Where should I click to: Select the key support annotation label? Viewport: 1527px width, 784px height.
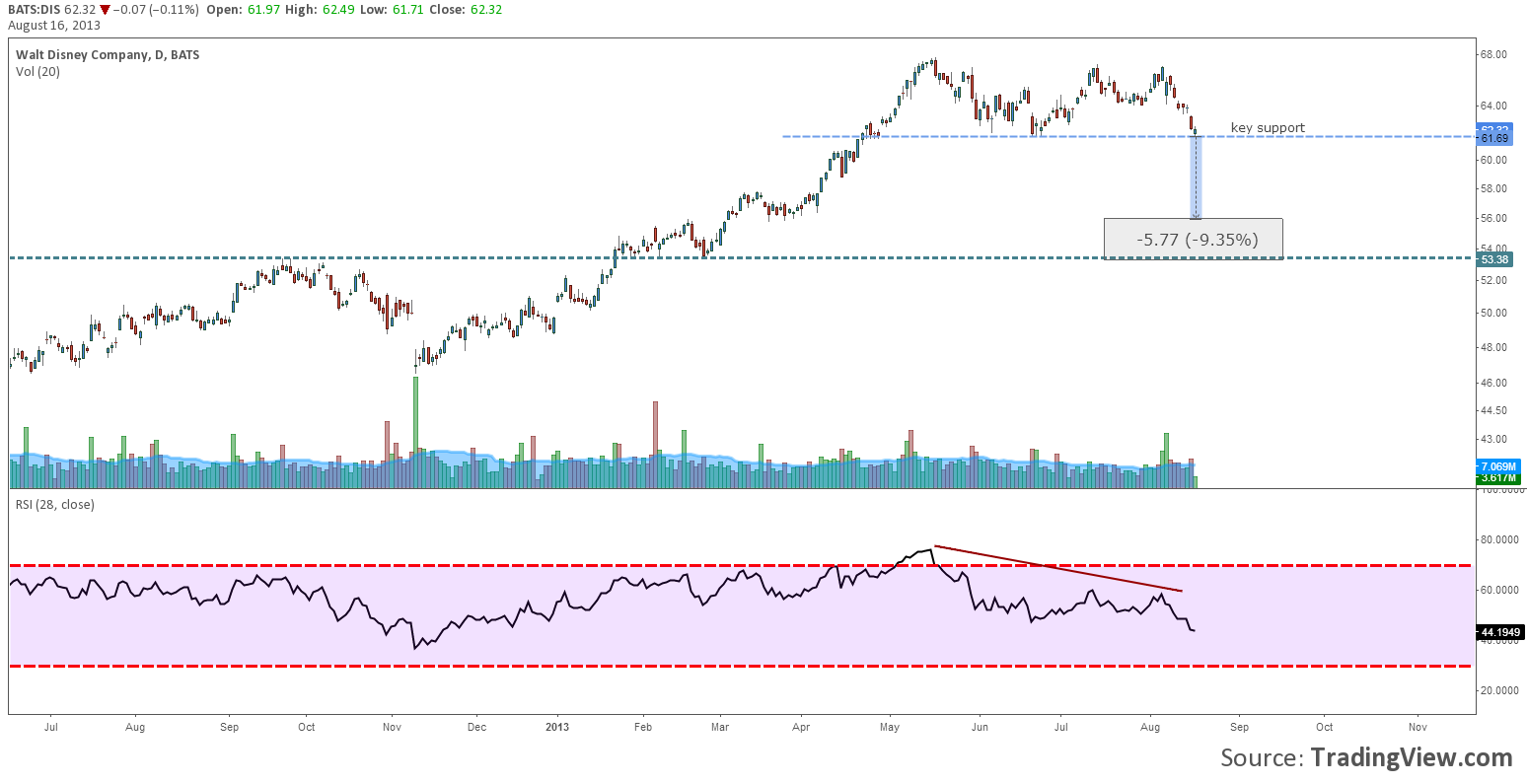(1268, 127)
